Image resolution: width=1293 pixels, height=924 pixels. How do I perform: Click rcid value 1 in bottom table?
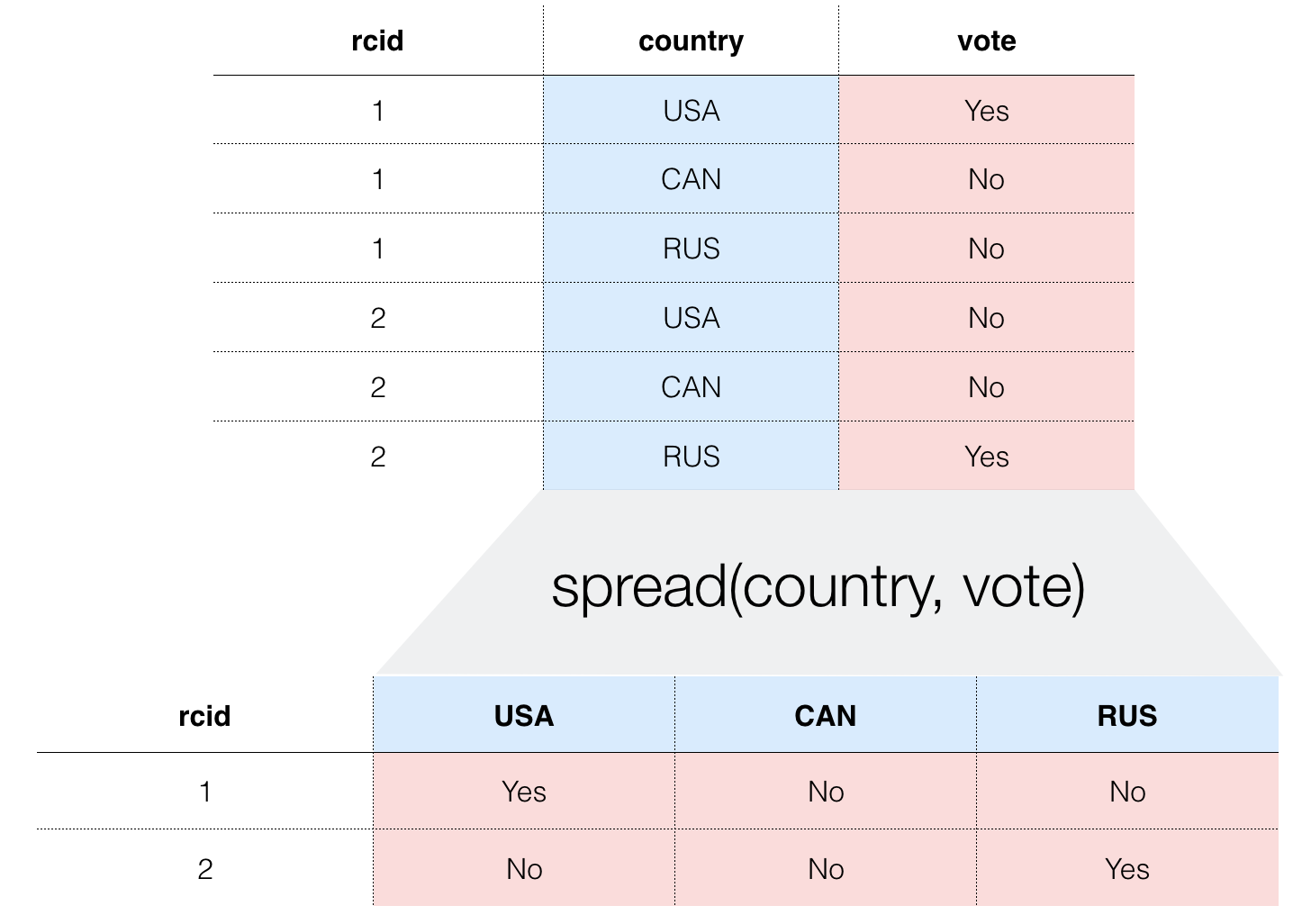pyautogui.click(x=205, y=792)
